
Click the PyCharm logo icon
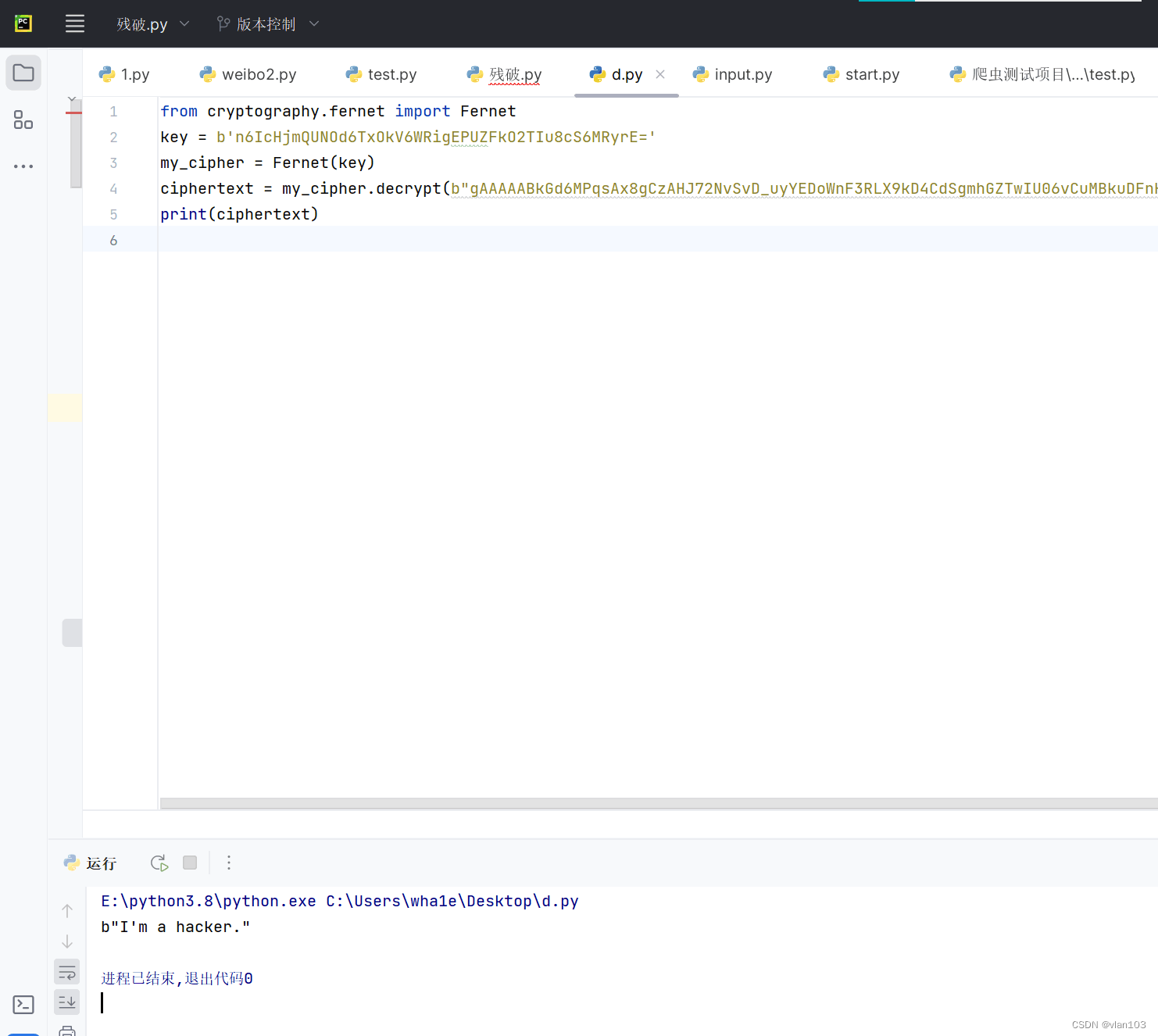(x=23, y=23)
